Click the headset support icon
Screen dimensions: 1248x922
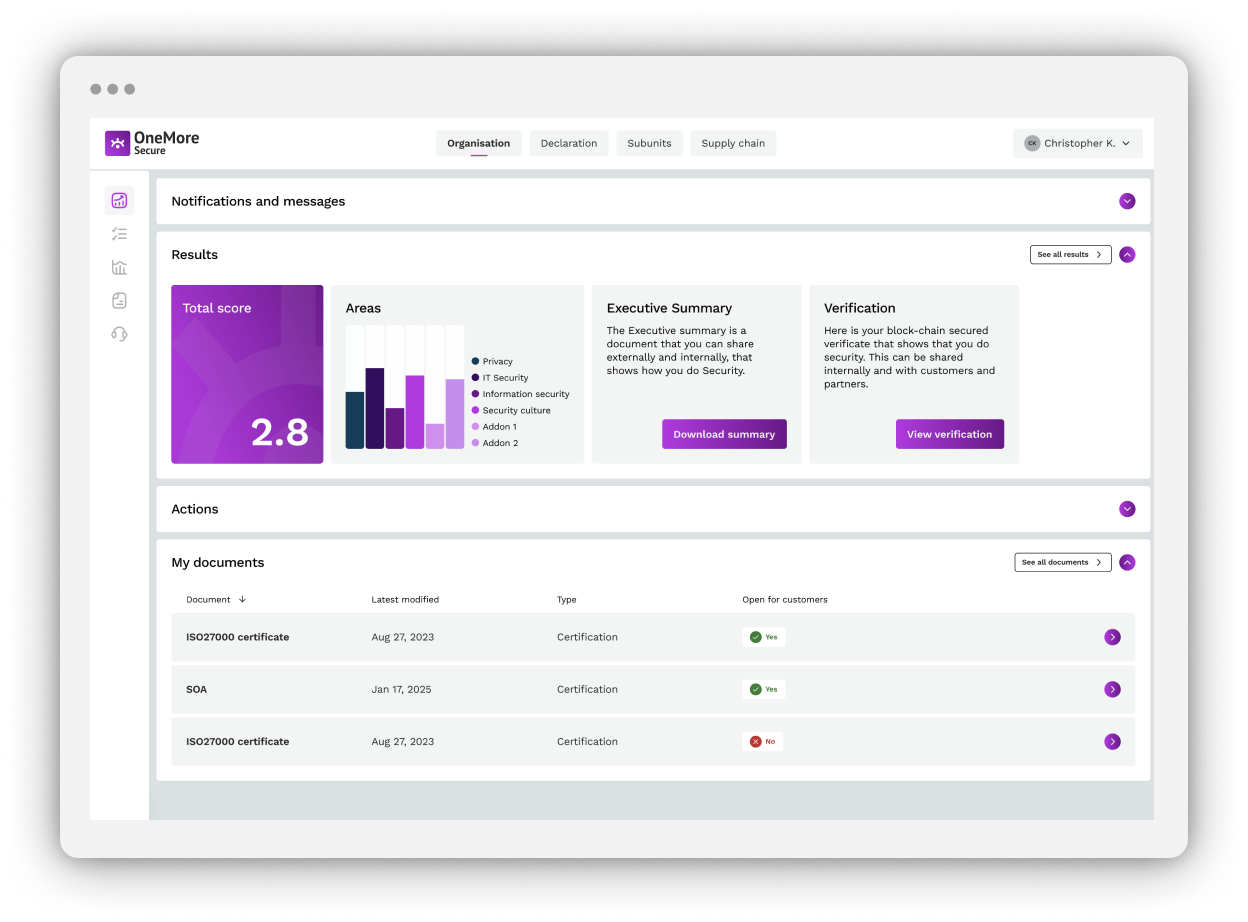coord(119,333)
